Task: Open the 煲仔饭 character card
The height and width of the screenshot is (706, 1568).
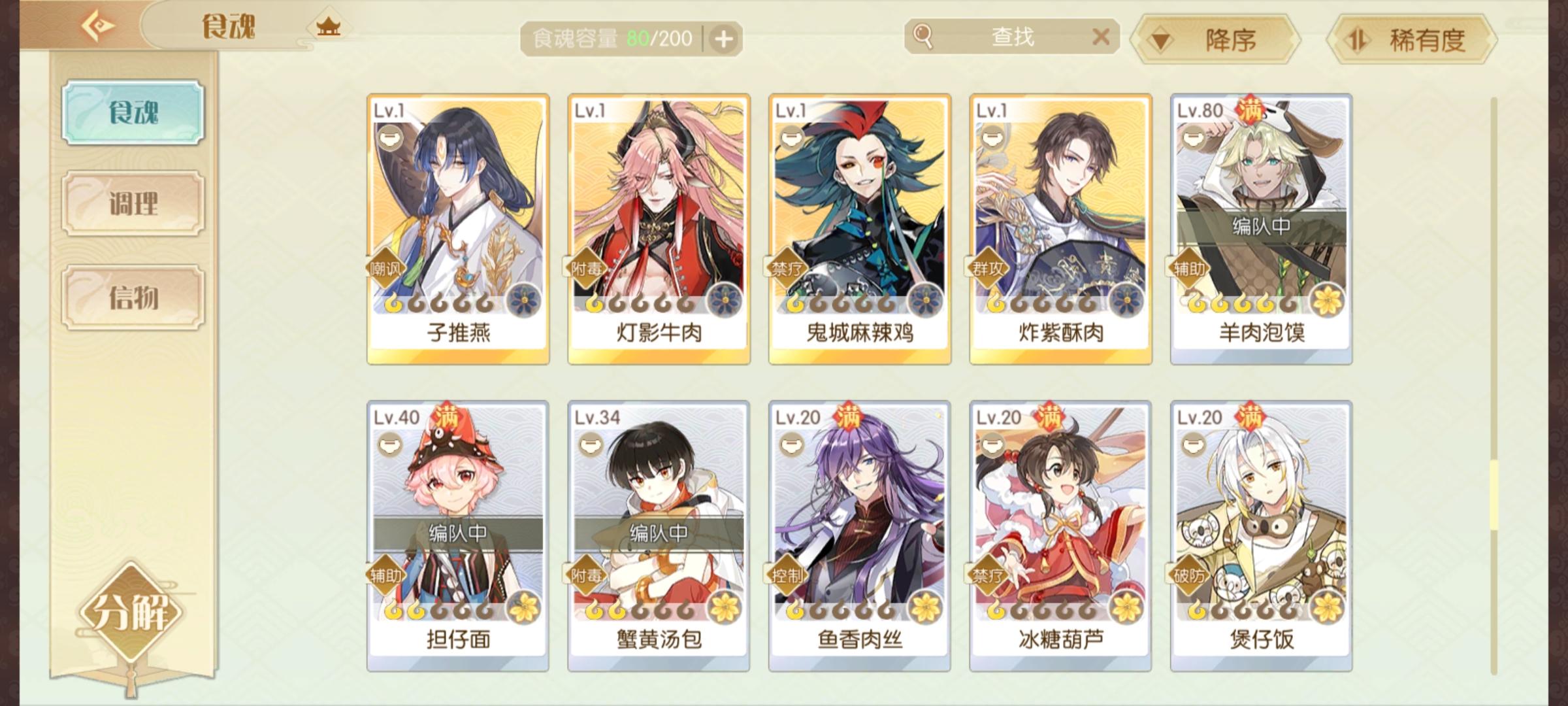Action: 1262,536
